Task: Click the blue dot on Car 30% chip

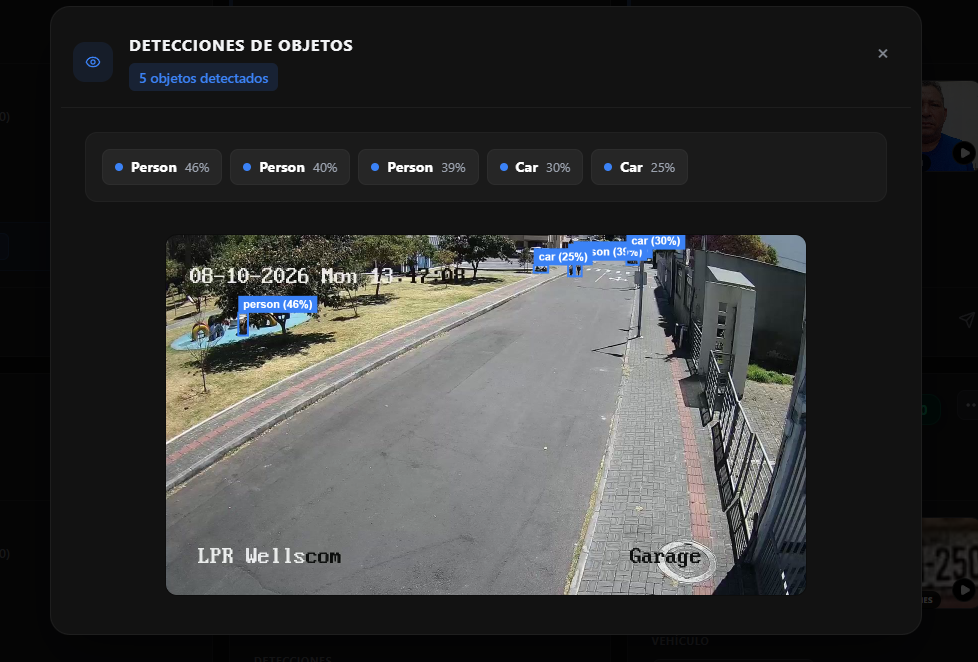Action: (504, 167)
